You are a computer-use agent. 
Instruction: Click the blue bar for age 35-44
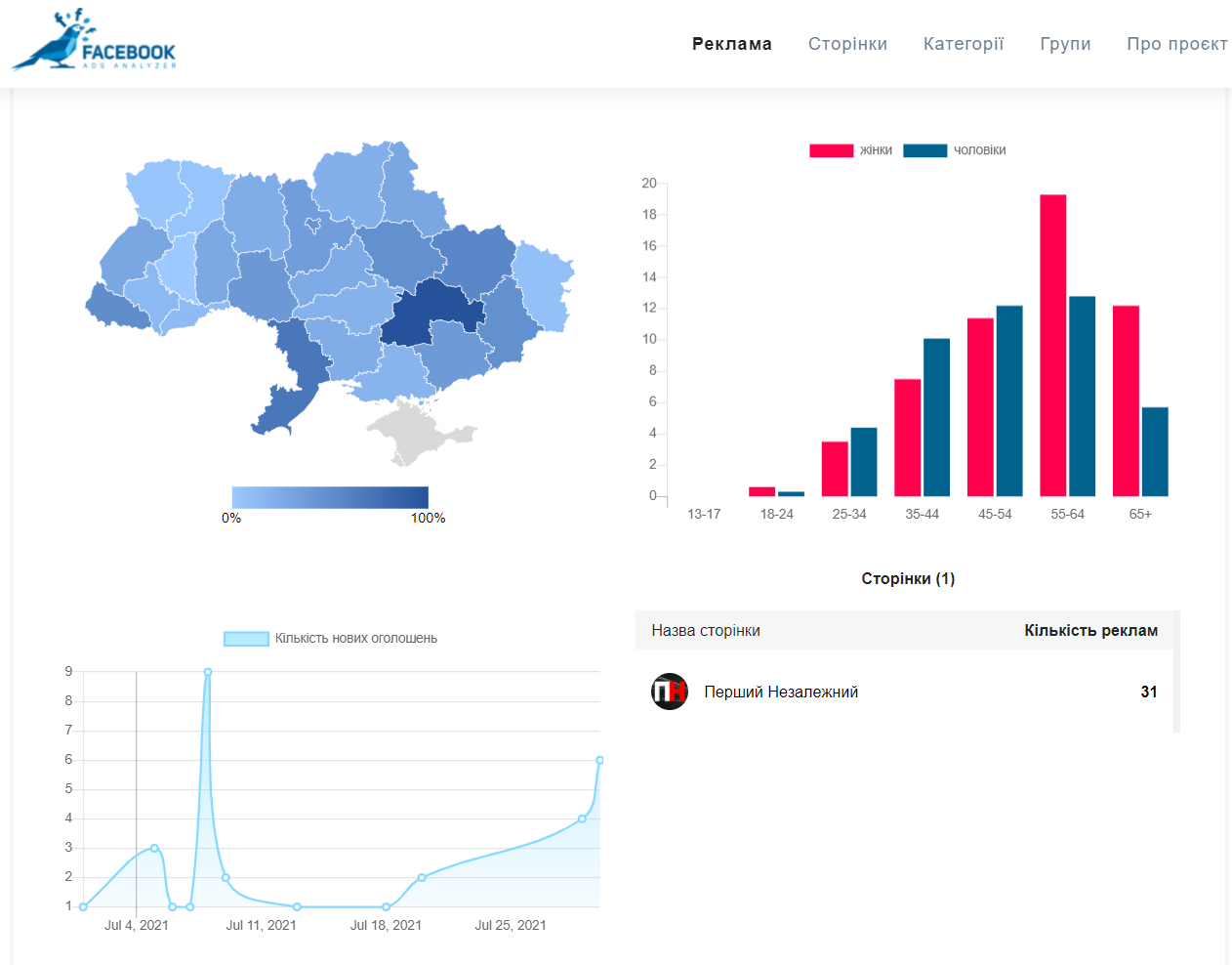coord(936,417)
